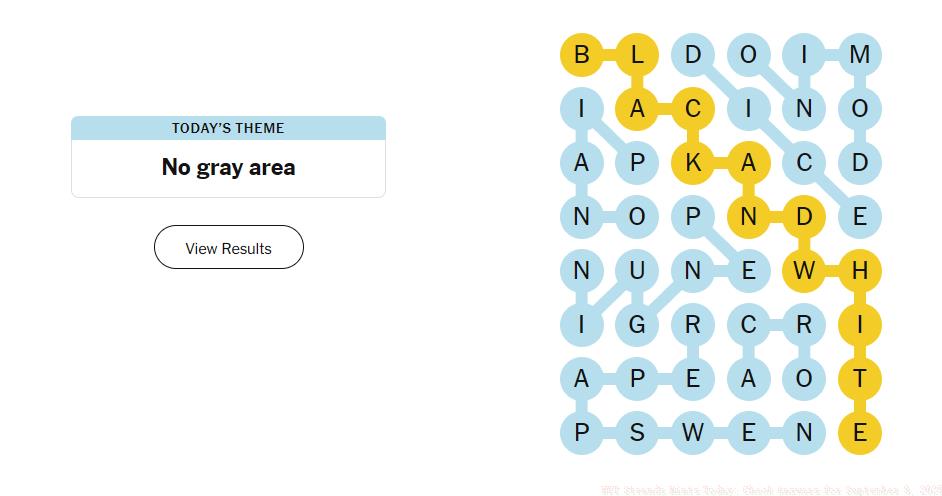942x496 pixels.
Task: Click the "No gray area" theme text
Action: (228, 167)
